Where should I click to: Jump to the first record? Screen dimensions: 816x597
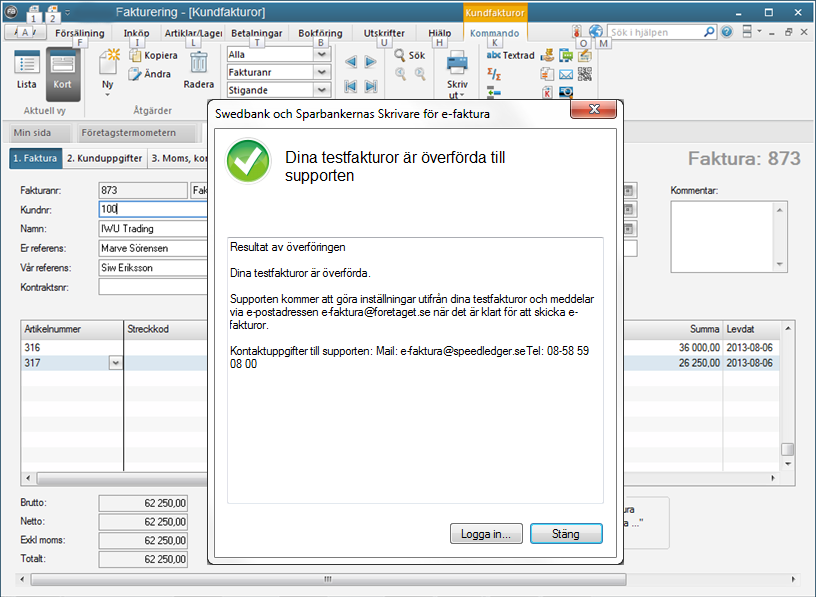(x=351, y=86)
